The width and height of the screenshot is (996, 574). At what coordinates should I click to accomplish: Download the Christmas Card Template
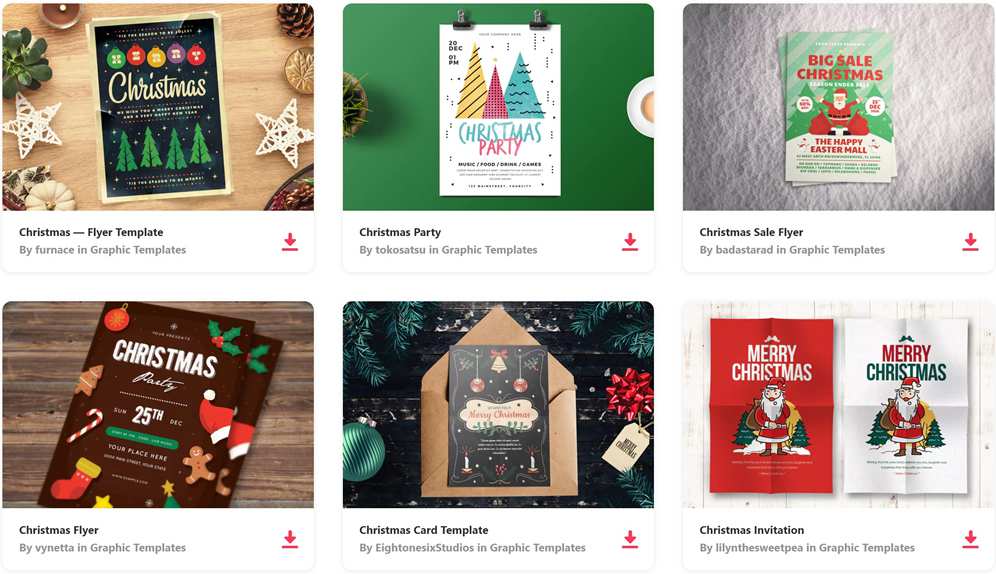click(x=630, y=539)
